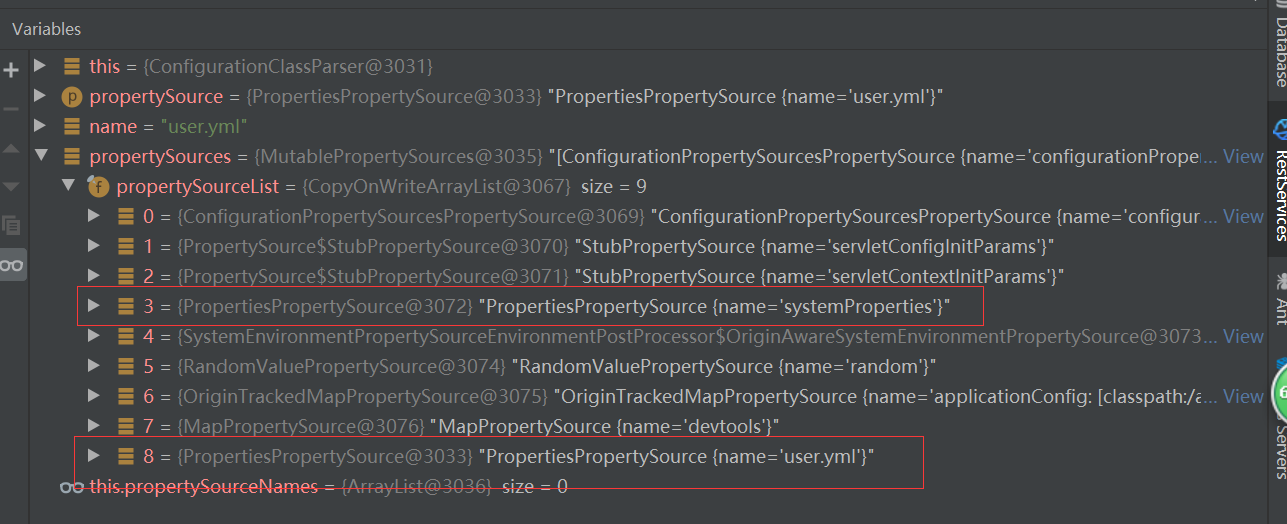Expand the 'this' variable node
This screenshot has height=524, width=1287.
40,66
